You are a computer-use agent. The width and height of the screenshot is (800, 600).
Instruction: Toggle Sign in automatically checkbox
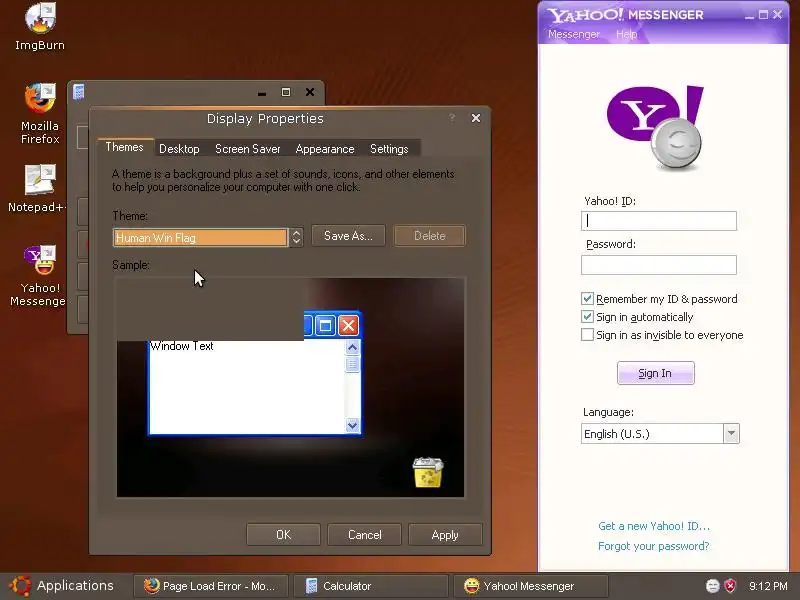(x=587, y=317)
